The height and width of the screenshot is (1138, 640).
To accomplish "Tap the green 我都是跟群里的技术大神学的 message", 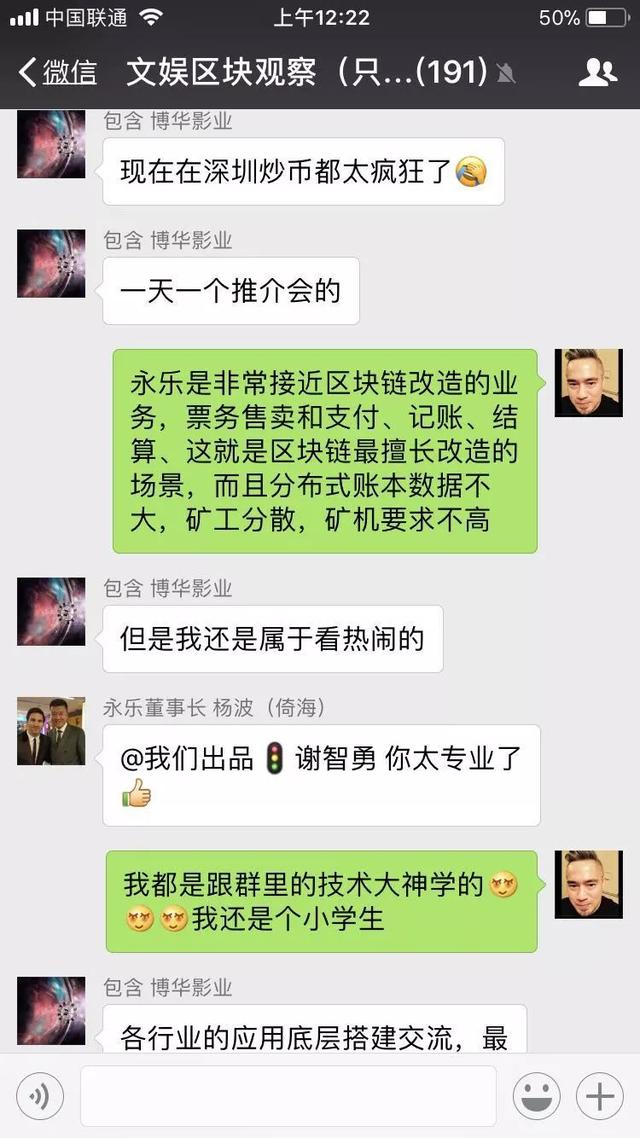I will point(324,901).
